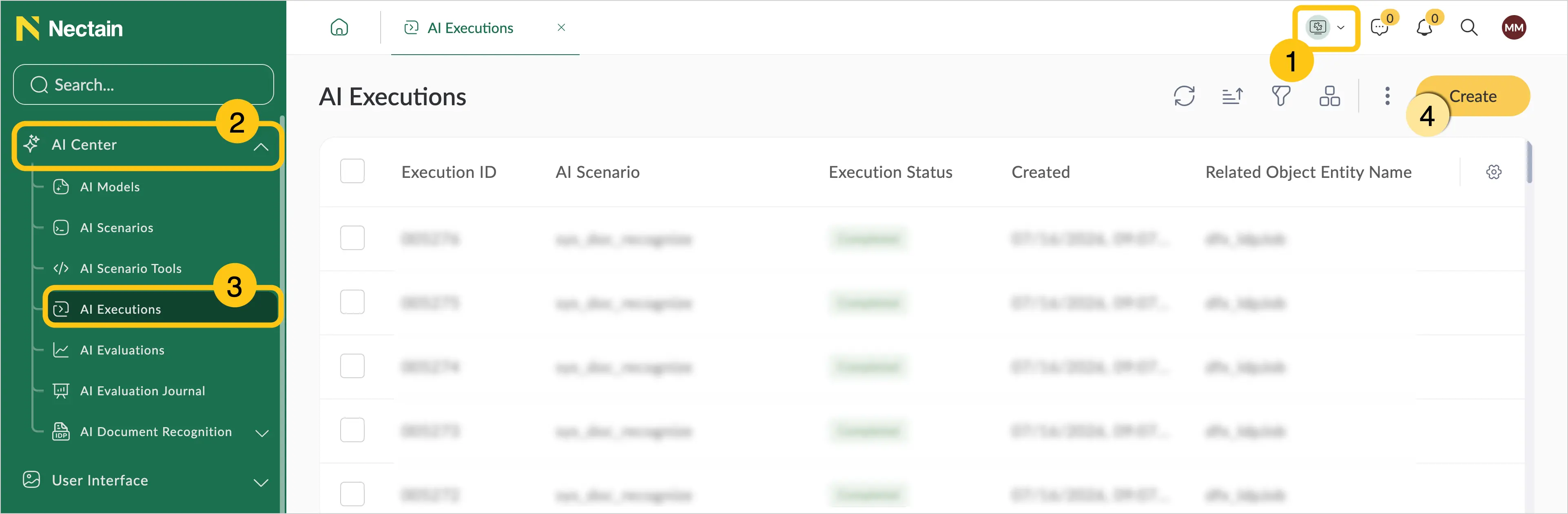Toggle the select-all checkbox in header

(352, 171)
